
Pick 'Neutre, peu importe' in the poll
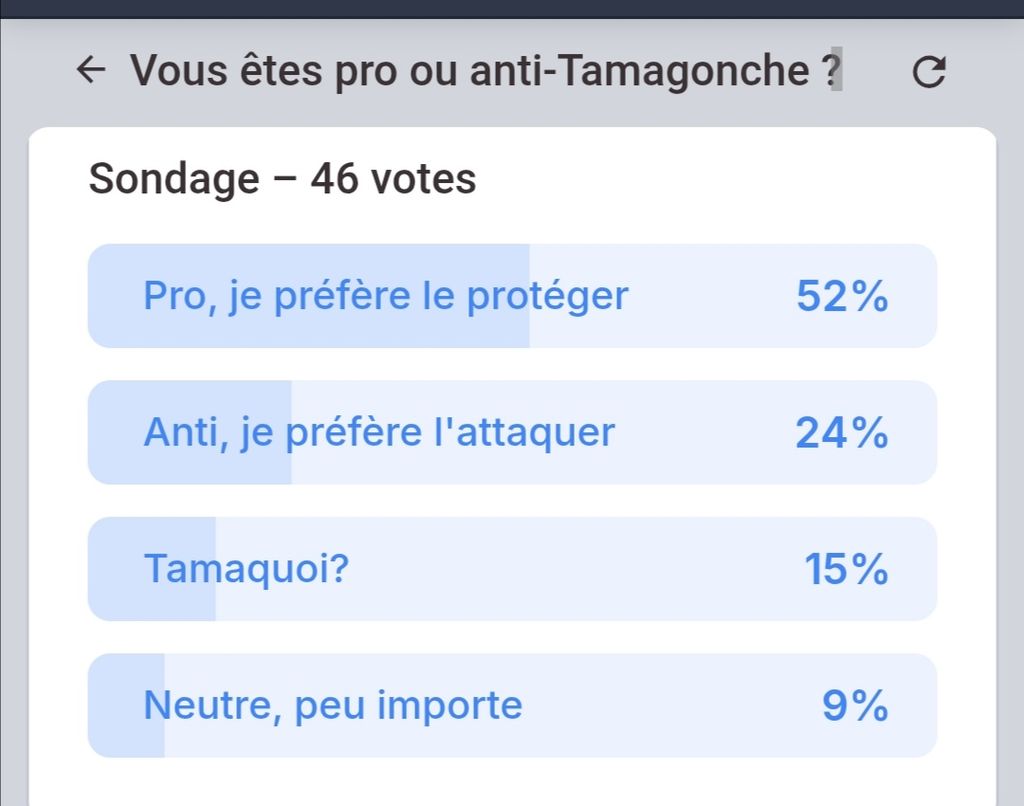coord(333,705)
